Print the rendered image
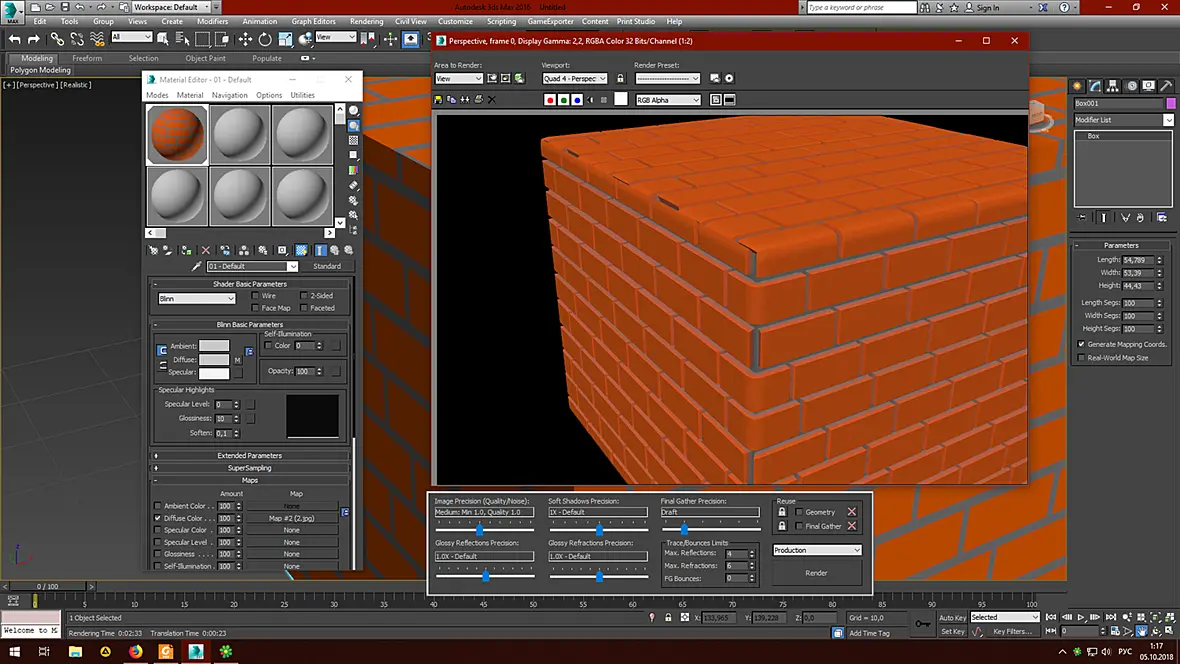The image size is (1180, 664). (x=479, y=99)
